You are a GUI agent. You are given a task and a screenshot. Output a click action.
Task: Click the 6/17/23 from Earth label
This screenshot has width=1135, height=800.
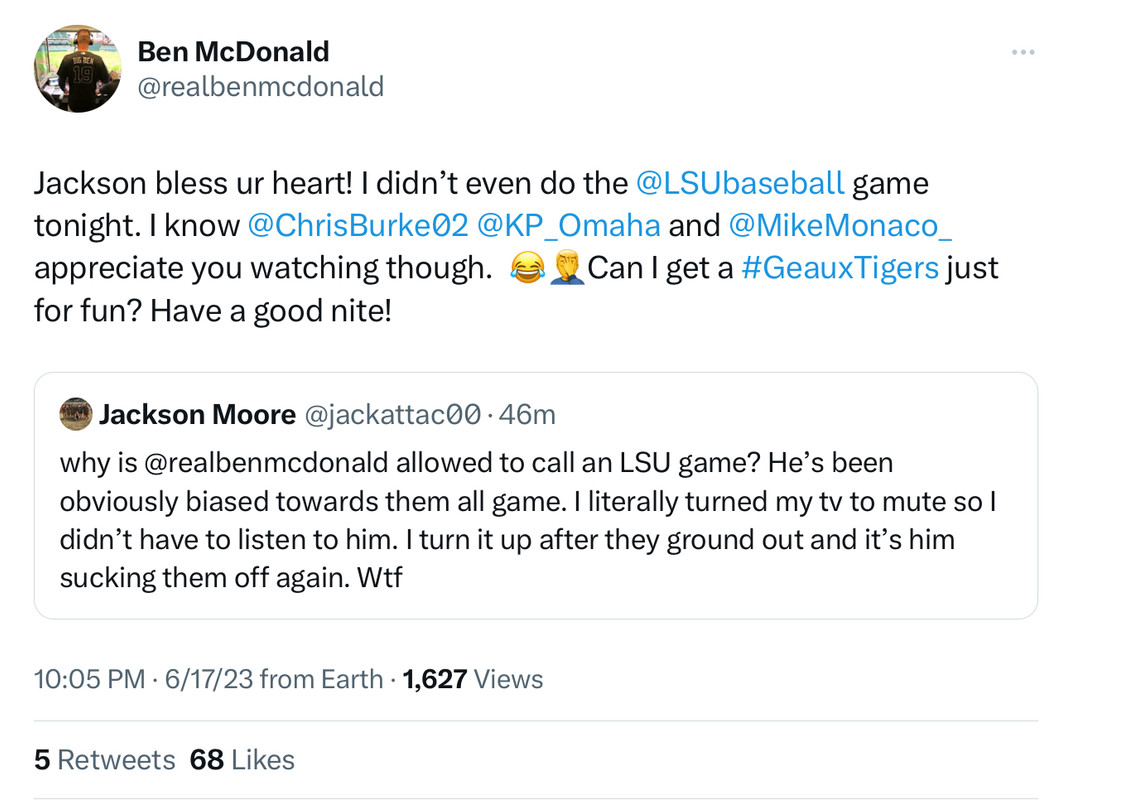[x=273, y=680]
